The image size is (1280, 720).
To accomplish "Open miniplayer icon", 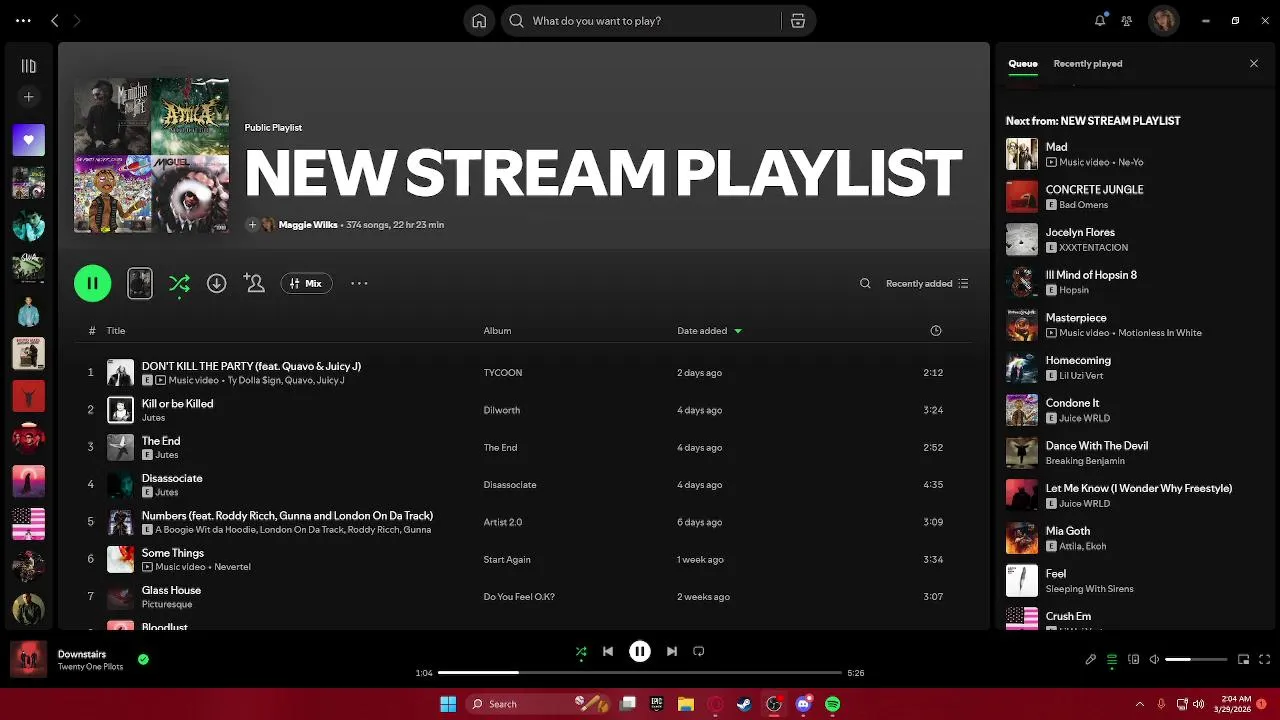I will pos(1244,660).
